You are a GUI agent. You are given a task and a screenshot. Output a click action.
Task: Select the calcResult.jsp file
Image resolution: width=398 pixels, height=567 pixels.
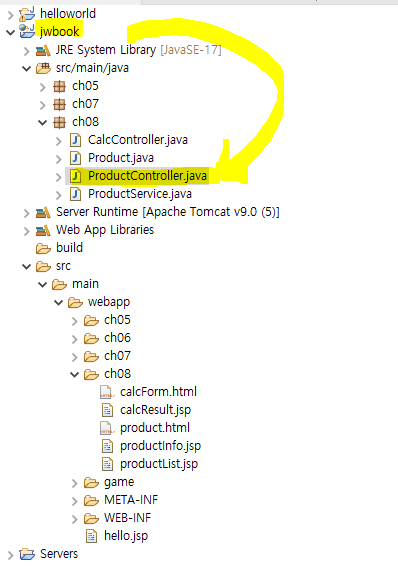(x=155, y=410)
